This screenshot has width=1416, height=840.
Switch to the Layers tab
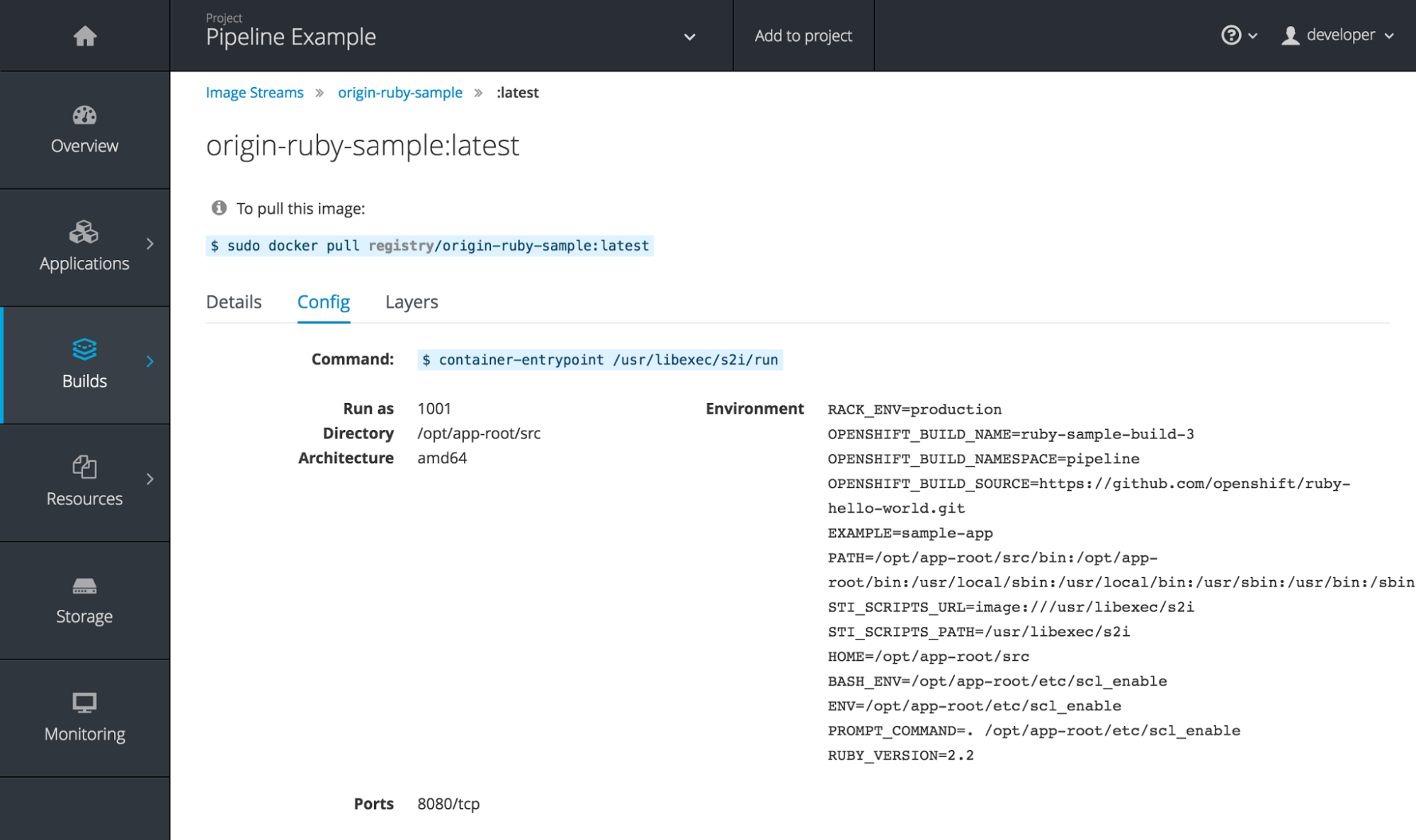tap(410, 301)
